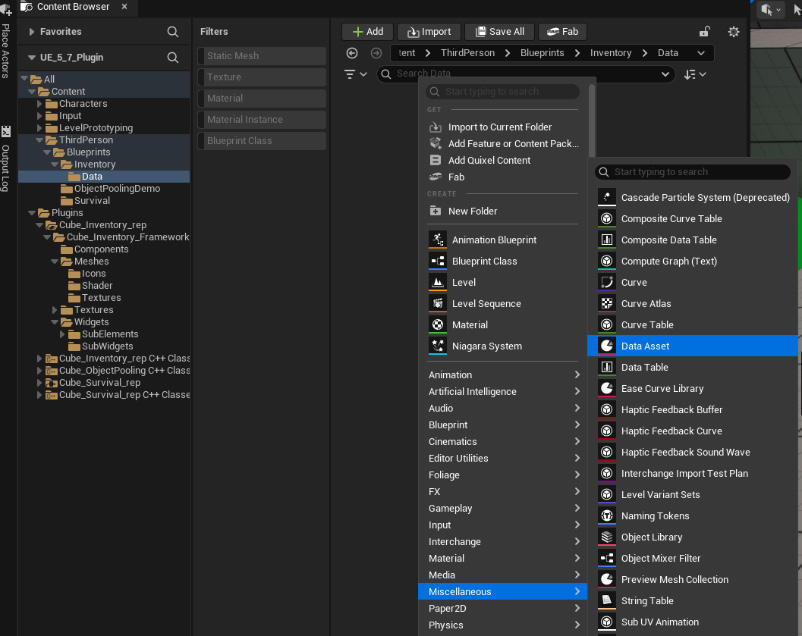Image resolution: width=802 pixels, height=636 pixels.
Task: Click the Level Sequence icon
Action: (437, 303)
